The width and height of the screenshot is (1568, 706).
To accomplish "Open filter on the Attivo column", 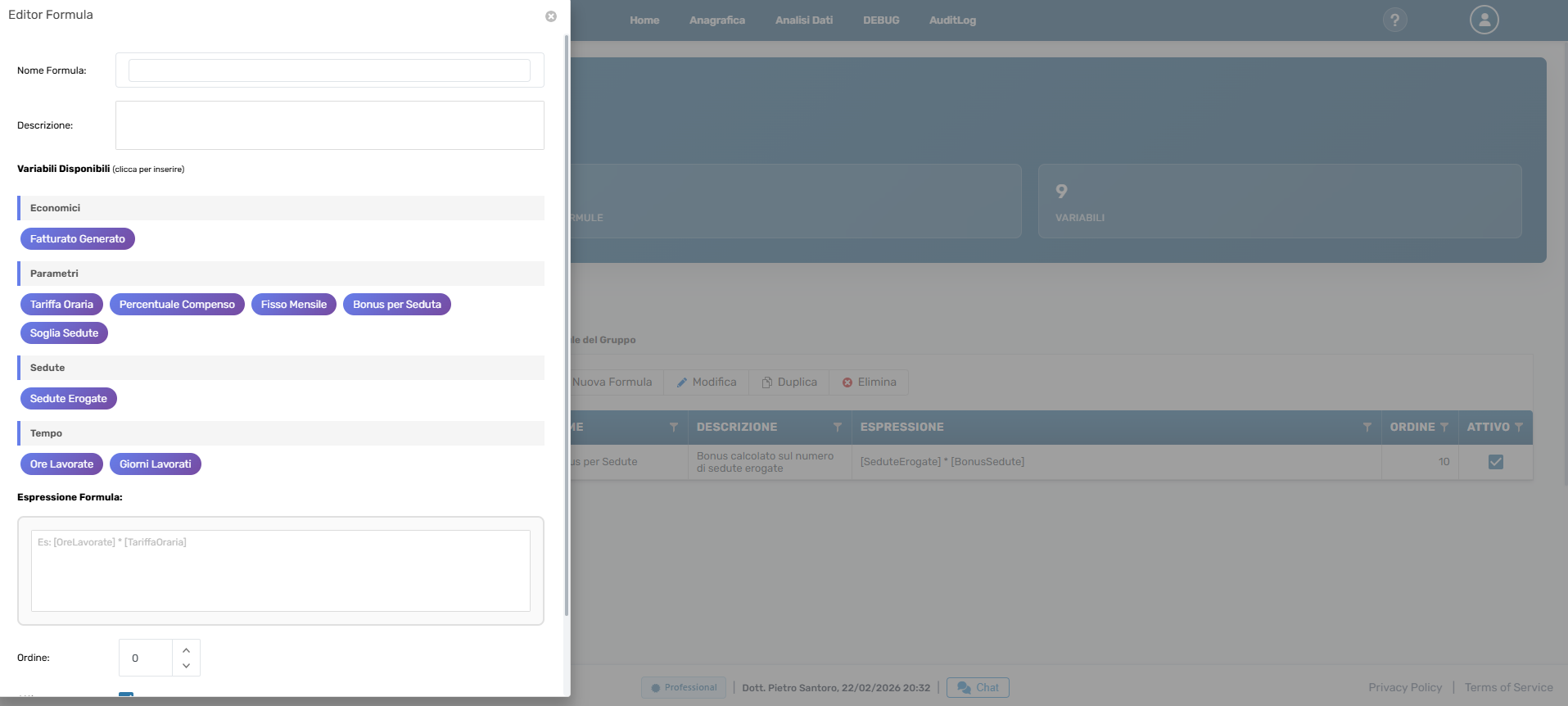I will click(1519, 428).
